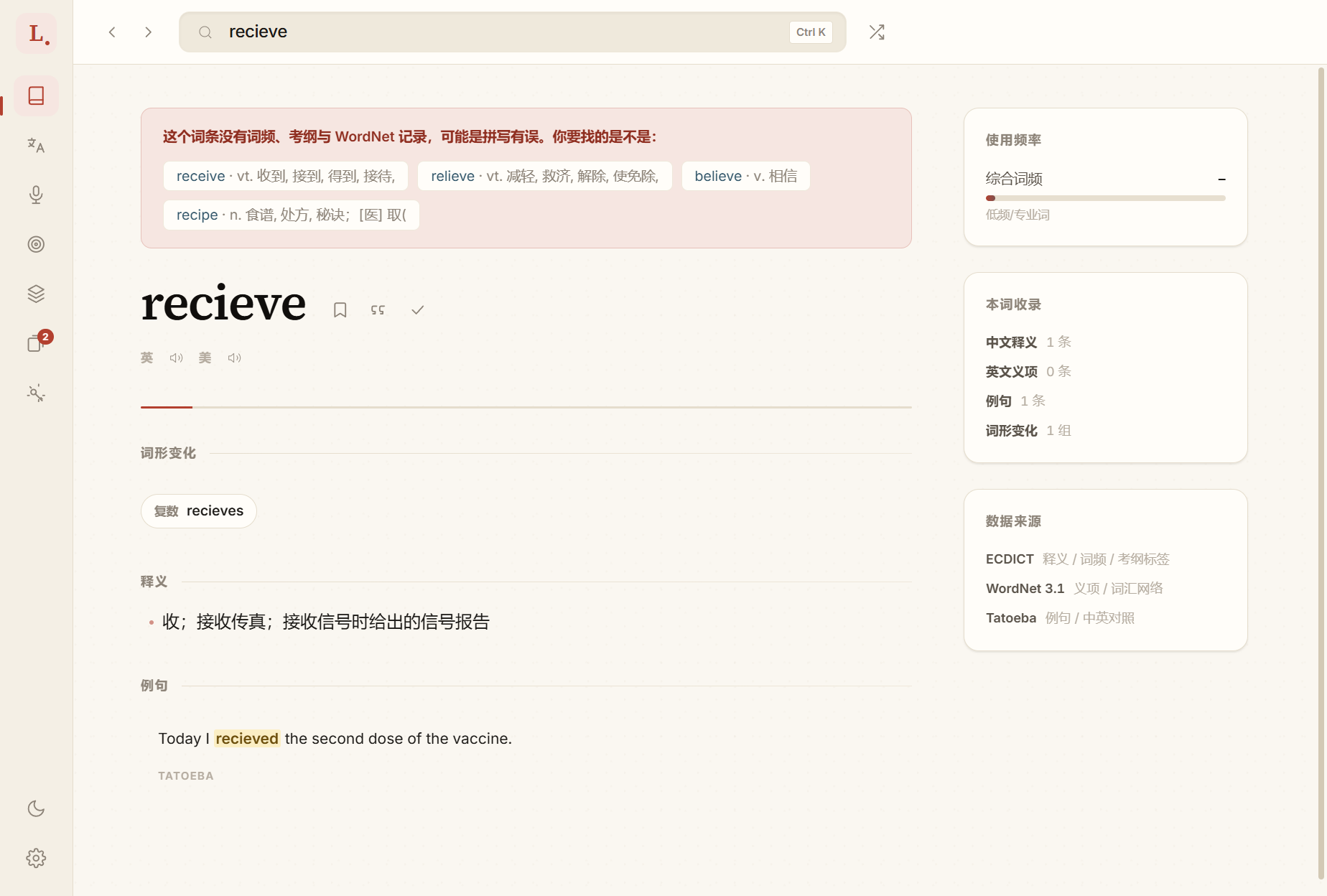Click the 低频/专业词 label
This screenshot has width=1327, height=896.
click(x=1018, y=215)
